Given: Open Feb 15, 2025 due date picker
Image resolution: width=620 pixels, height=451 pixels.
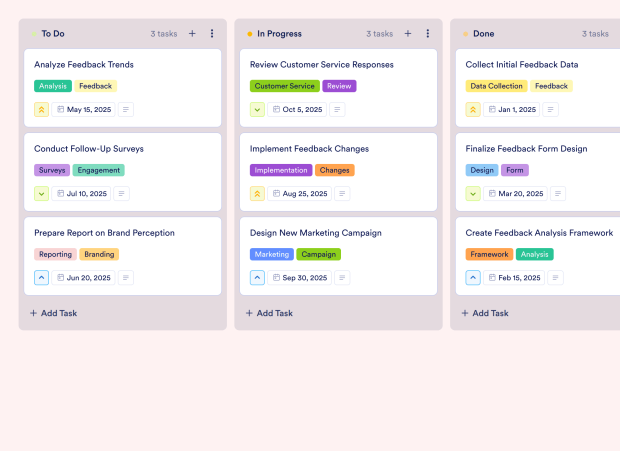Looking at the screenshot, I should point(514,278).
